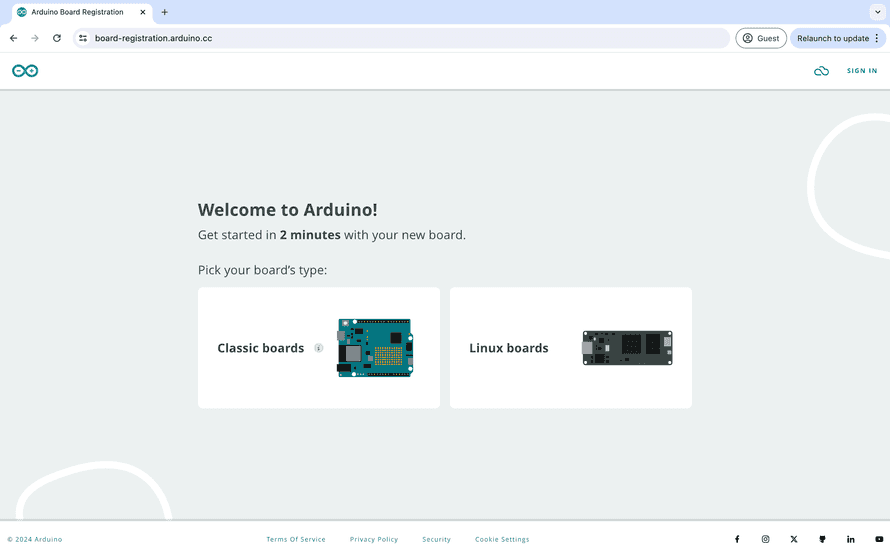Viewport: 890px width, 557px height.
Task: Open Arduino's LinkedIn page
Action: (x=851, y=539)
